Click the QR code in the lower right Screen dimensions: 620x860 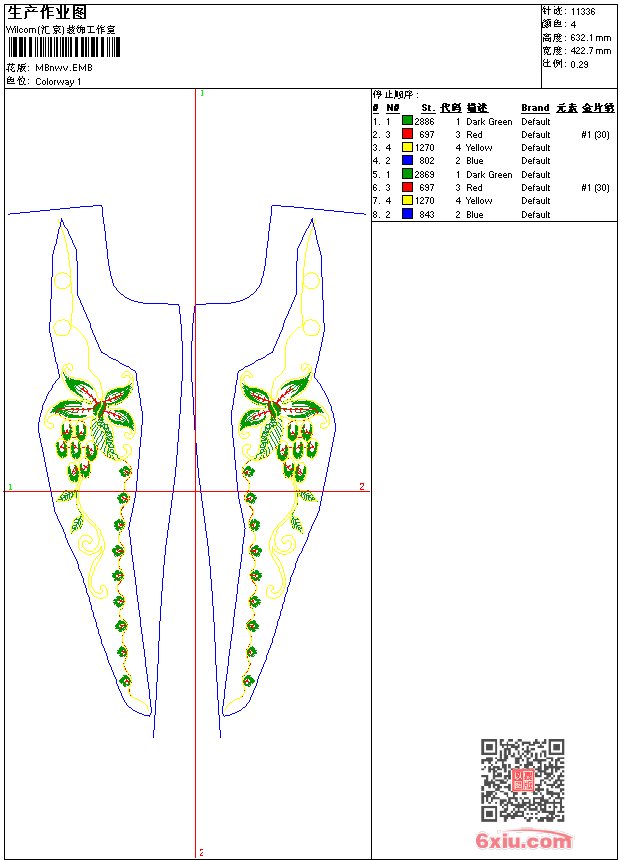[x=522, y=780]
